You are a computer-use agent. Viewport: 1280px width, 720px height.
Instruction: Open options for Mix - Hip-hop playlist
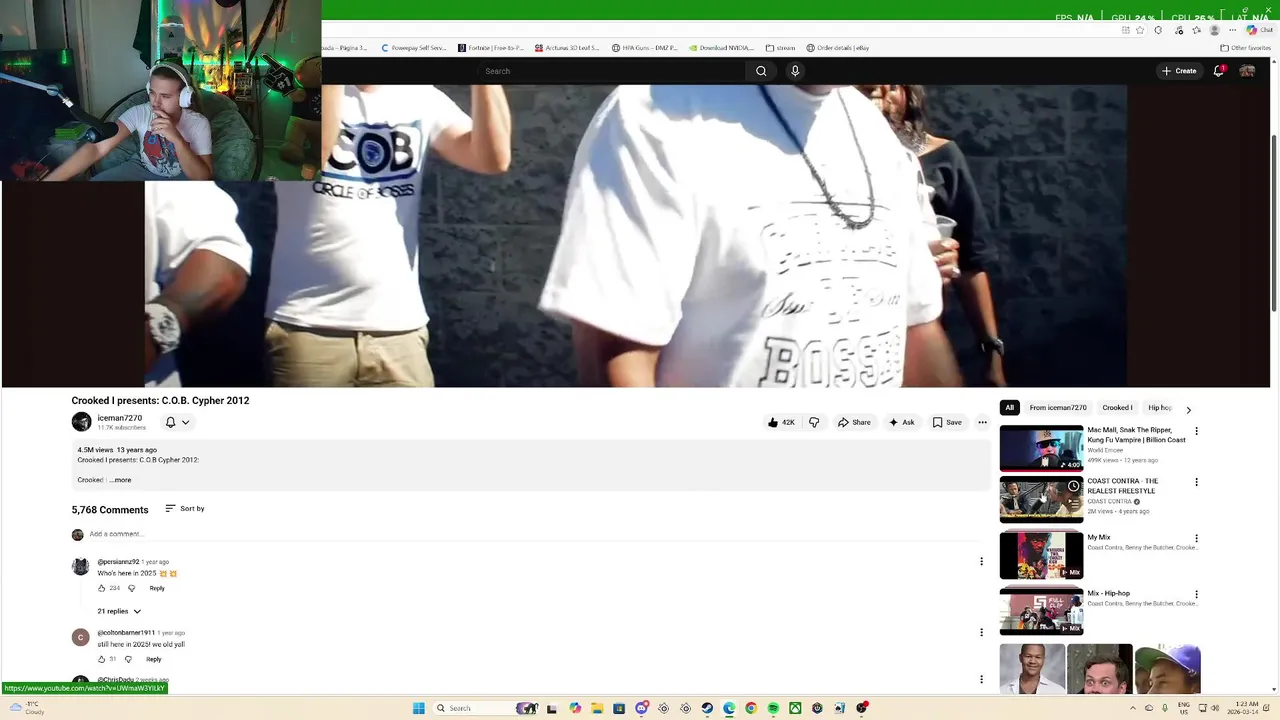pos(1196,594)
